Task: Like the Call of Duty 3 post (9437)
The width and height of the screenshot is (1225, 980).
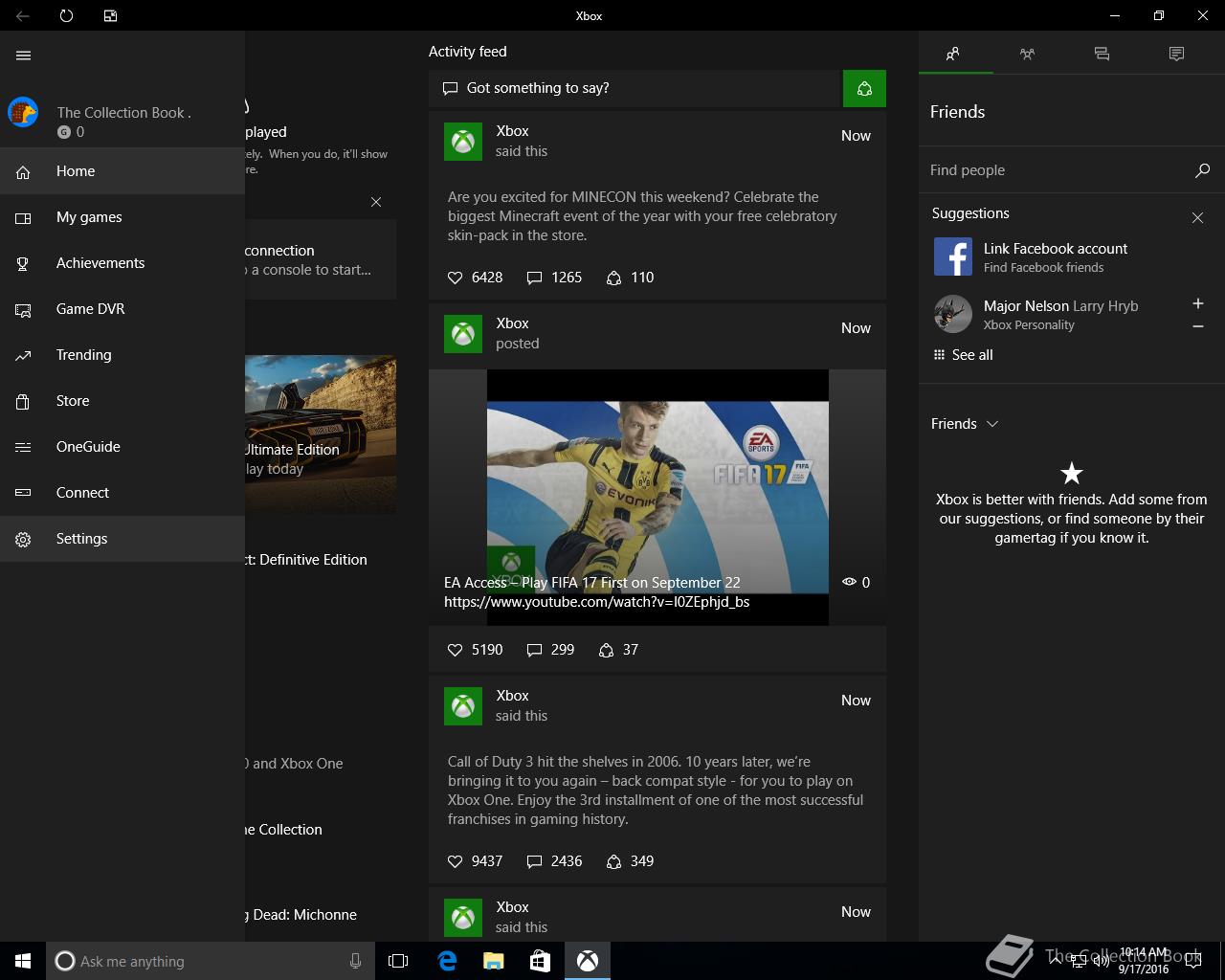Action: (x=475, y=861)
